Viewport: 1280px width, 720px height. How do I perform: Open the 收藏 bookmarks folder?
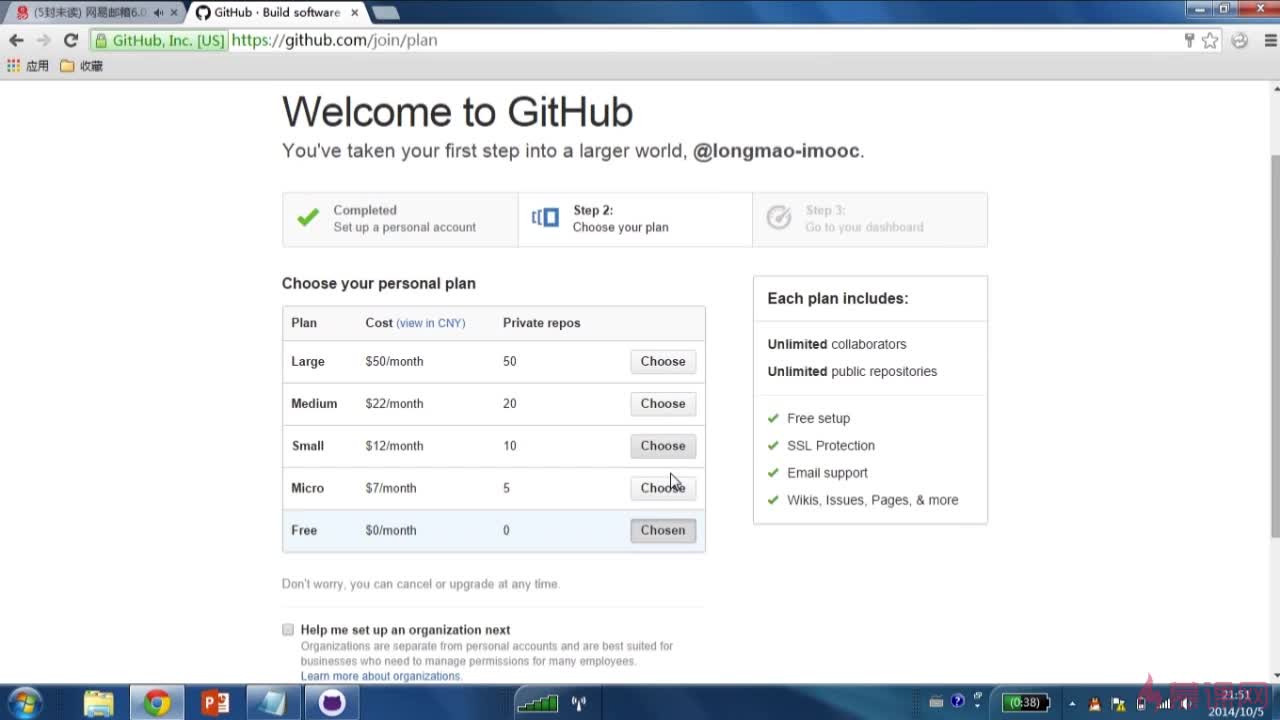pyautogui.click(x=81, y=66)
